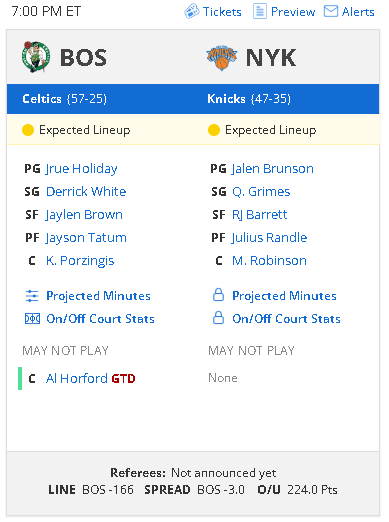The image size is (389, 522).
Task: Click the Alerts envelope icon
Action: click(x=331, y=11)
